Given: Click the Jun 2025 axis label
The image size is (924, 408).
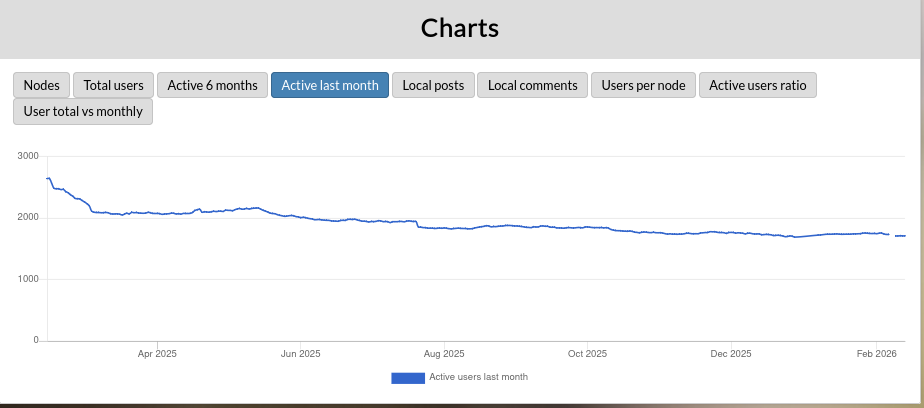Looking at the screenshot, I should [x=301, y=354].
